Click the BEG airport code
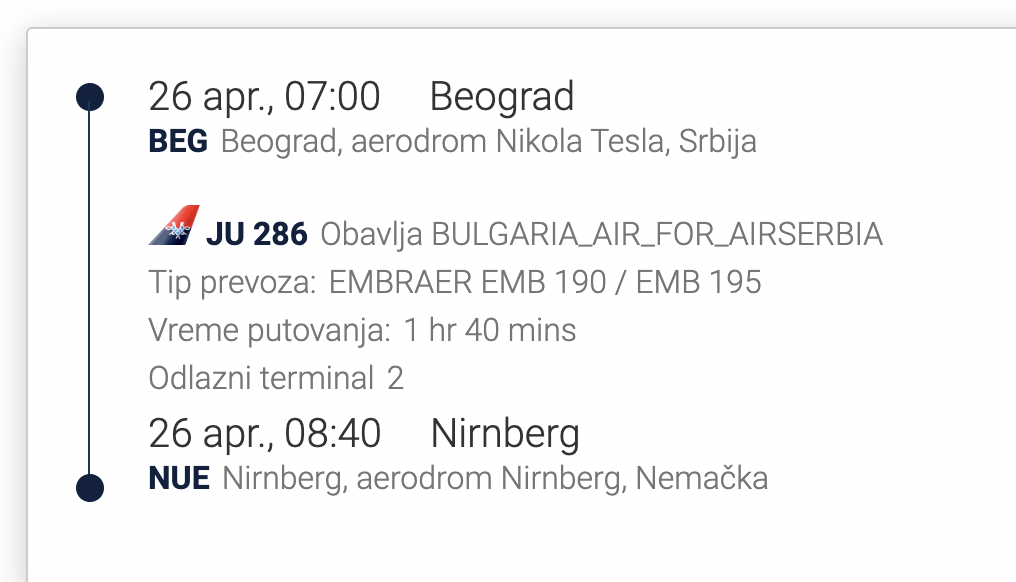The width and height of the screenshot is (1016, 582). click(x=178, y=142)
